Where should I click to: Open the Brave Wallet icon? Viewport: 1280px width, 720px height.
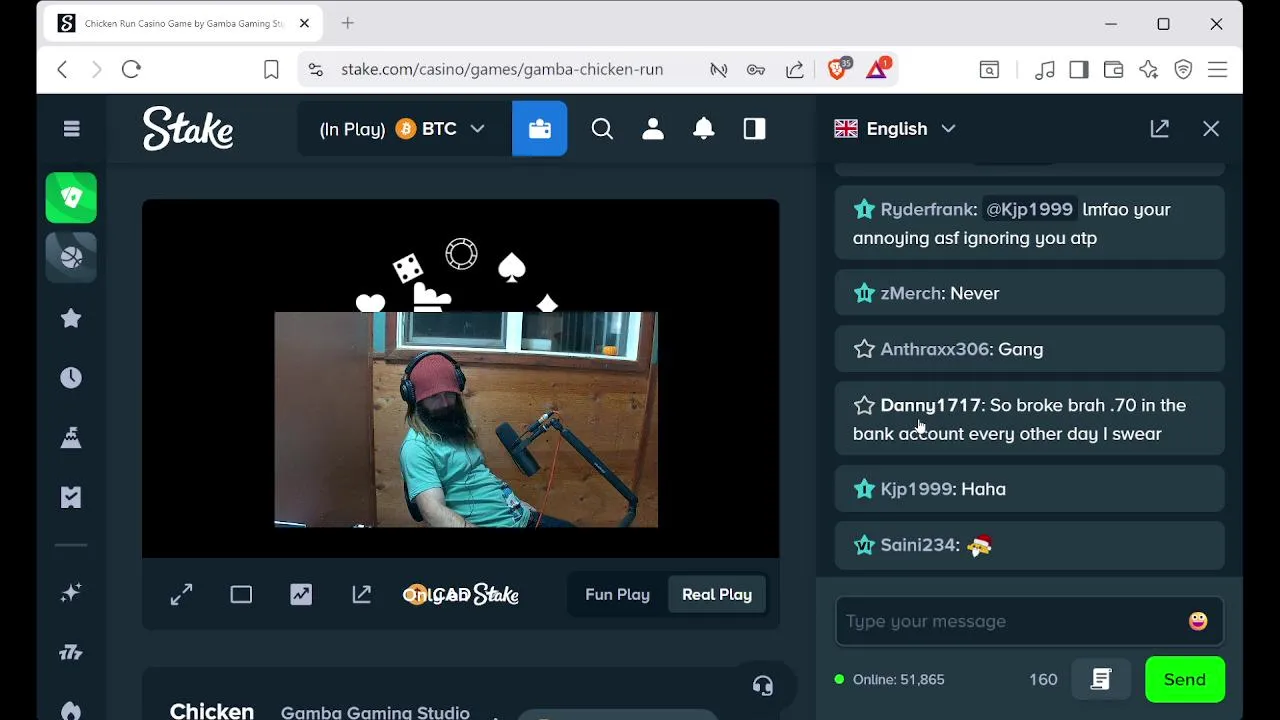tap(1113, 69)
